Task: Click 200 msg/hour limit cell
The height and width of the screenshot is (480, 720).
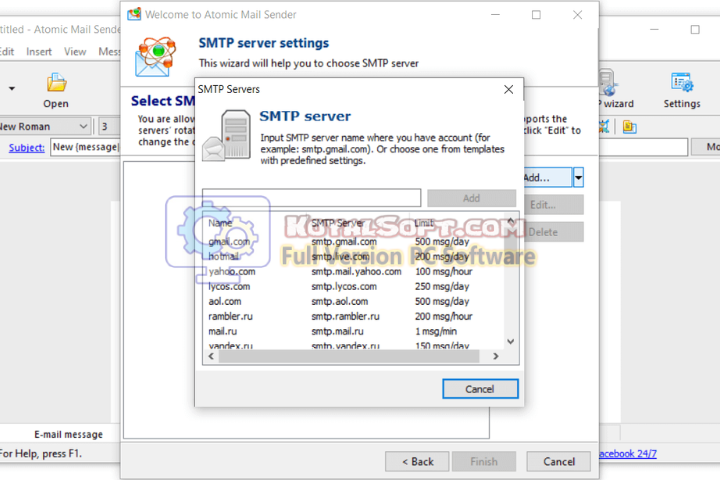Action: click(444, 316)
